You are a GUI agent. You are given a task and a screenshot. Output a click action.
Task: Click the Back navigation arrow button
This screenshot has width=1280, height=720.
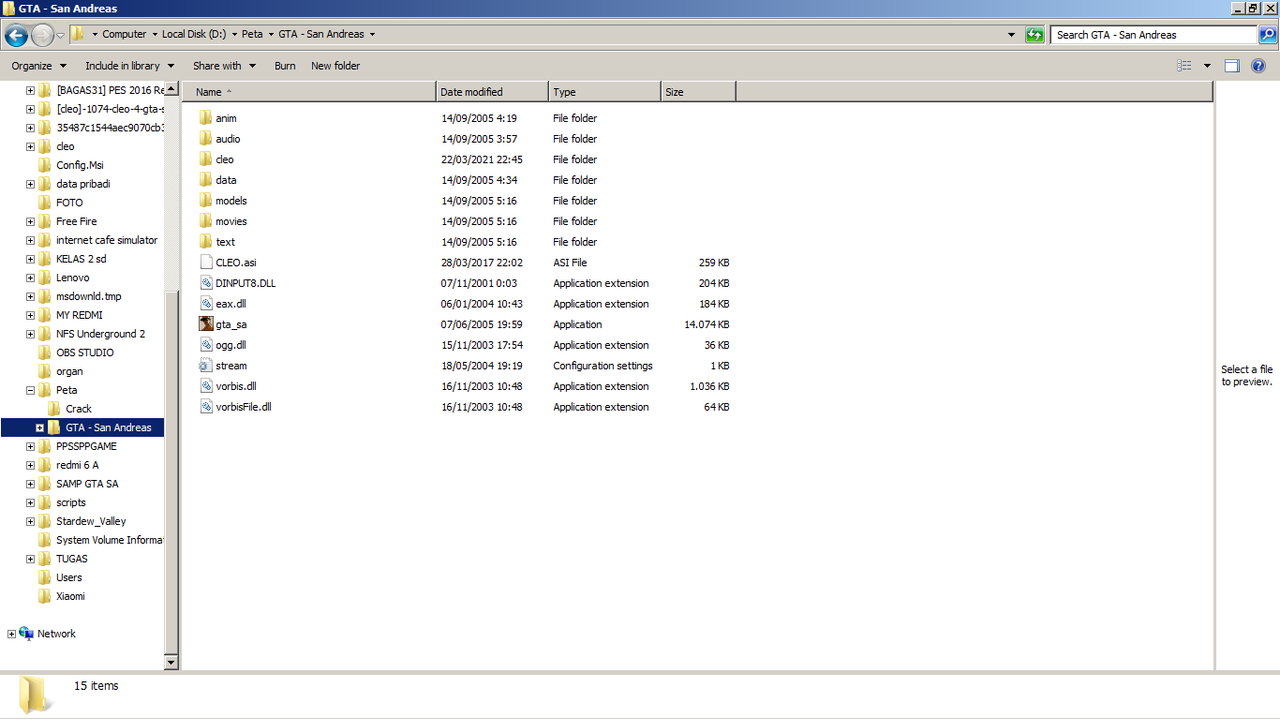pyautogui.click(x=16, y=35)
